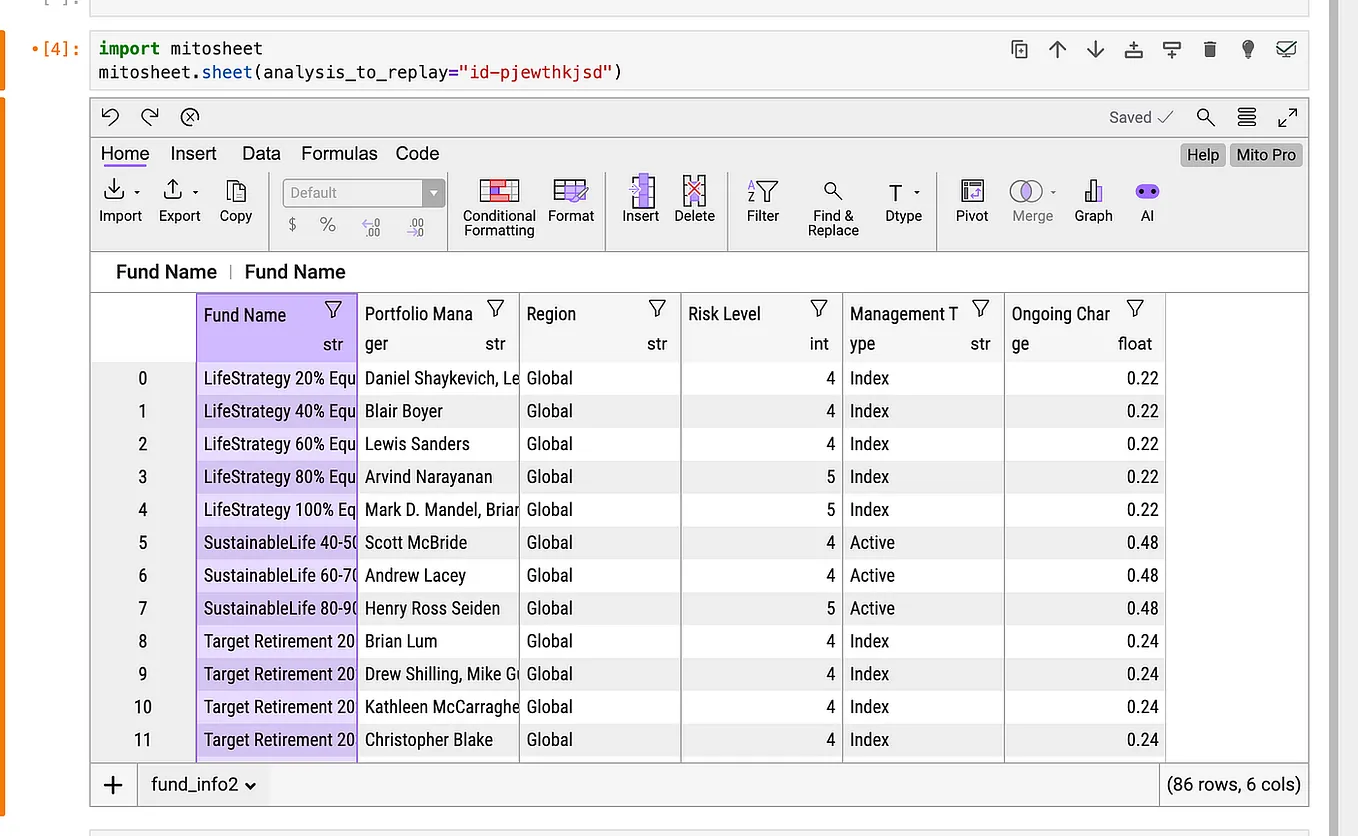
Task: Switch to the Formulas ribbon tab
Action: (338, 153)
